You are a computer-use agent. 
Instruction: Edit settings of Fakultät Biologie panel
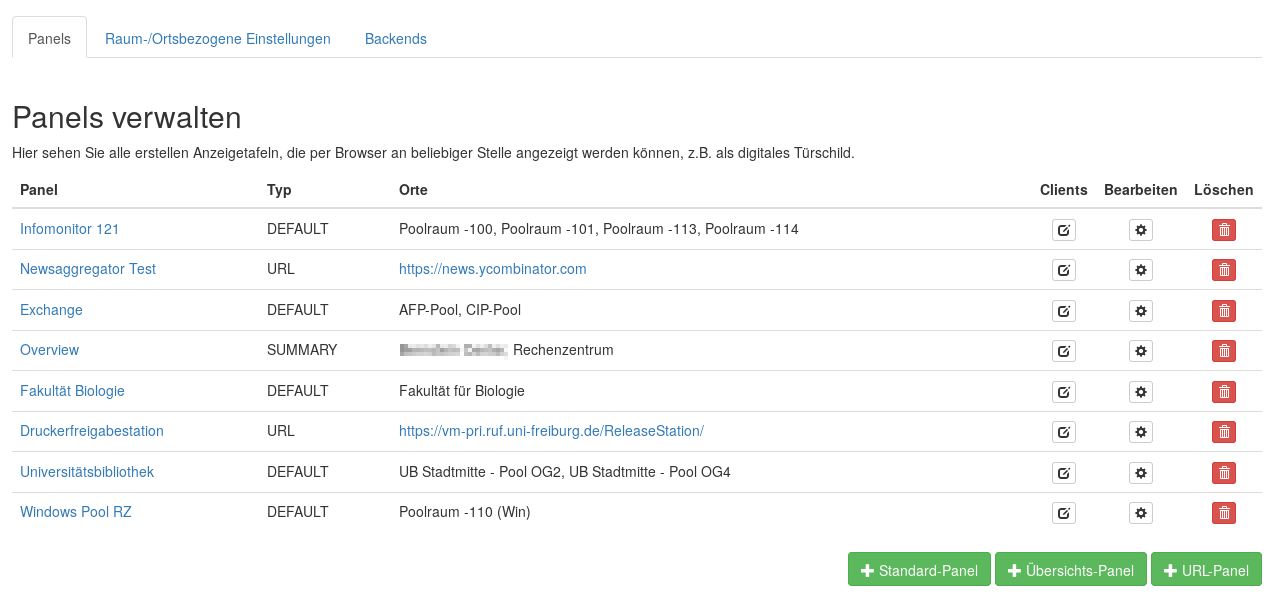(1141, 391)
